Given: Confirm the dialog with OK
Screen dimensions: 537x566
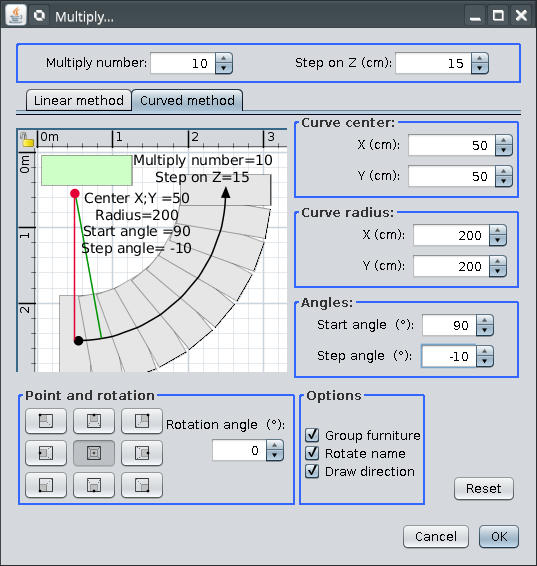Looking at the screenshot, I should click(499, 536).
